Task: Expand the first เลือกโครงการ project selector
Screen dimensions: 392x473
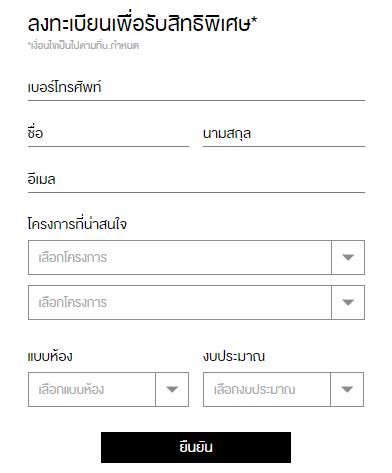Action: [x=196, y=257]
